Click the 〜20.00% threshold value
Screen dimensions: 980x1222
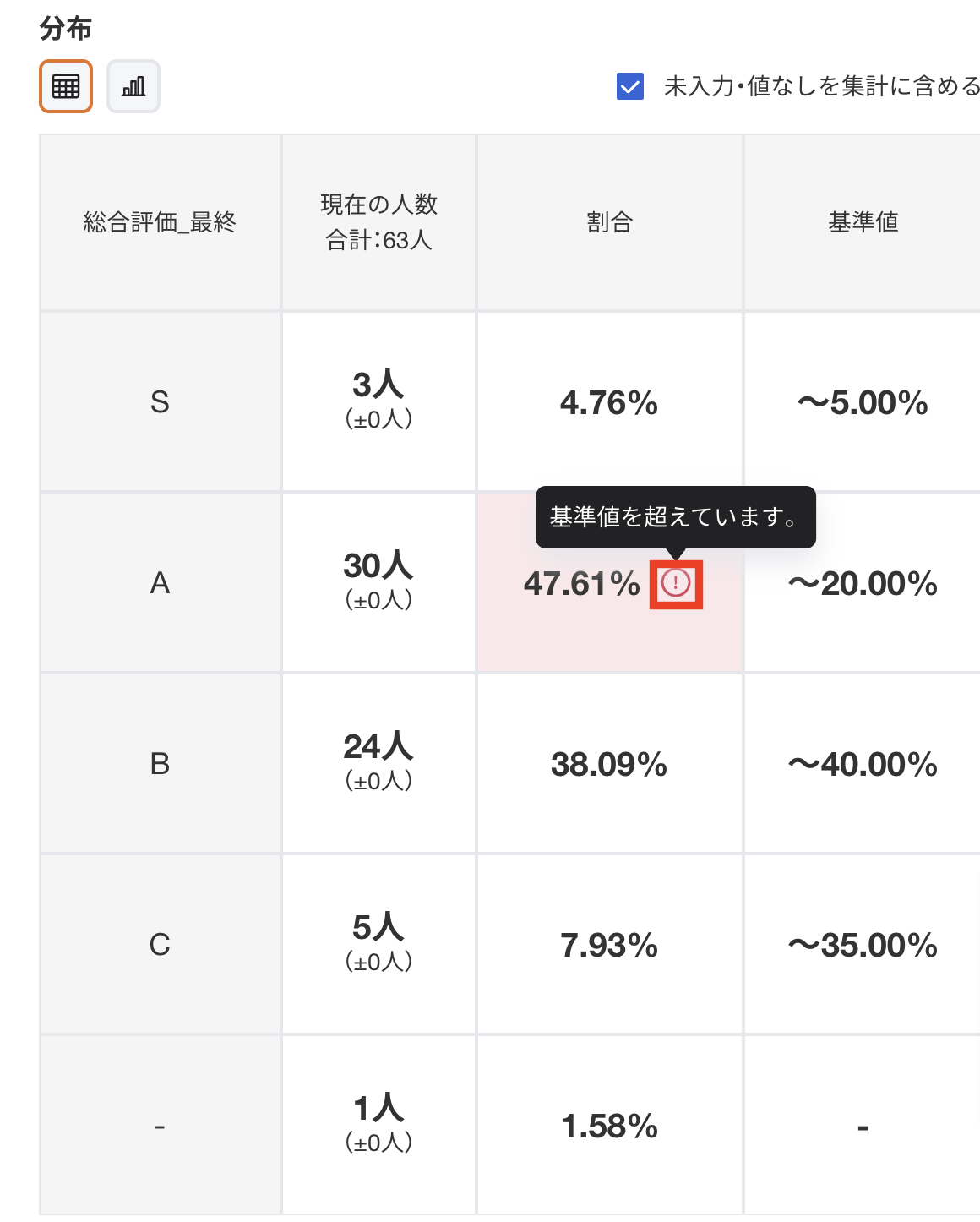(863, 584)
